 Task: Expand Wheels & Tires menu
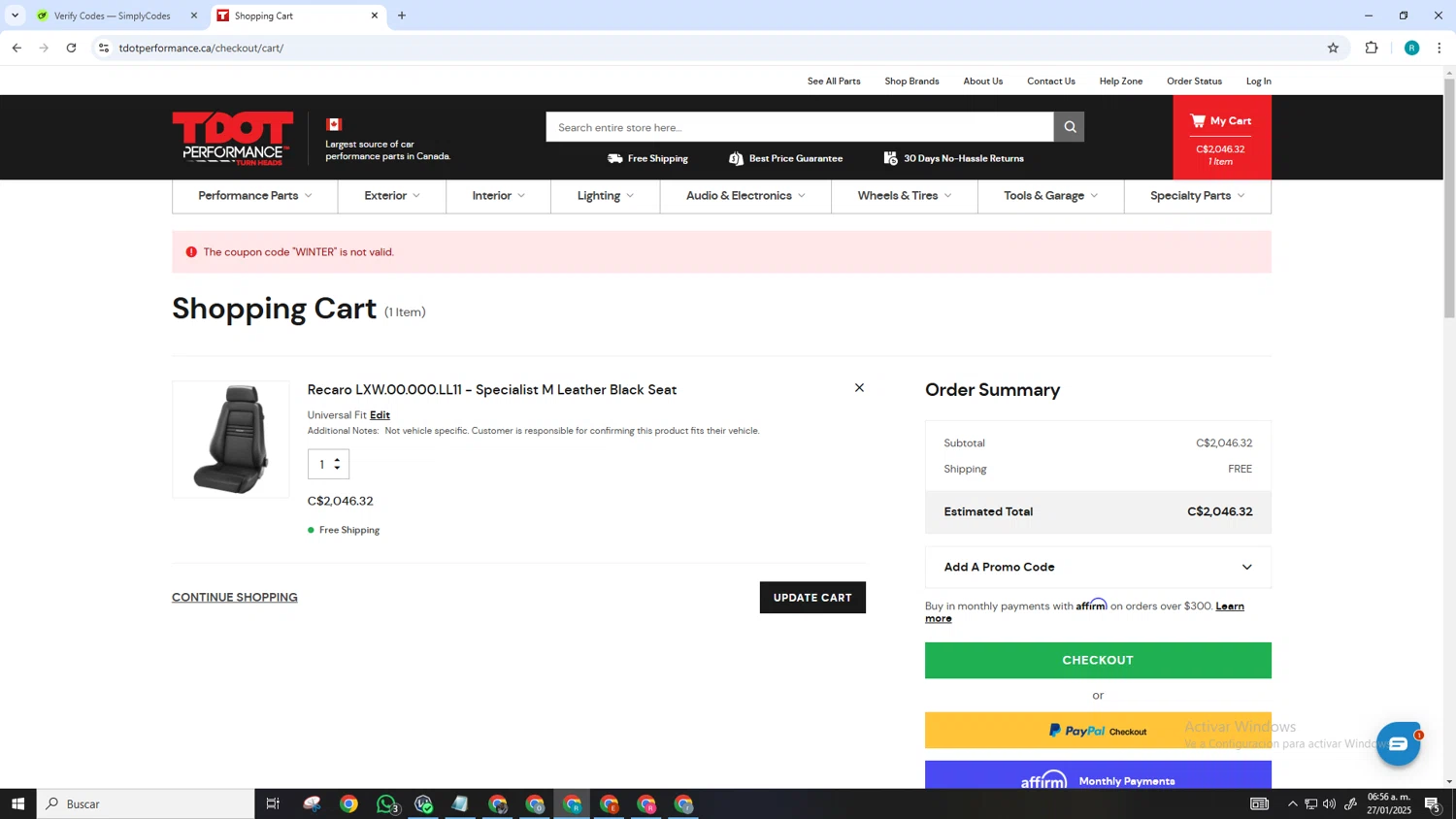[x=905, y=196]
